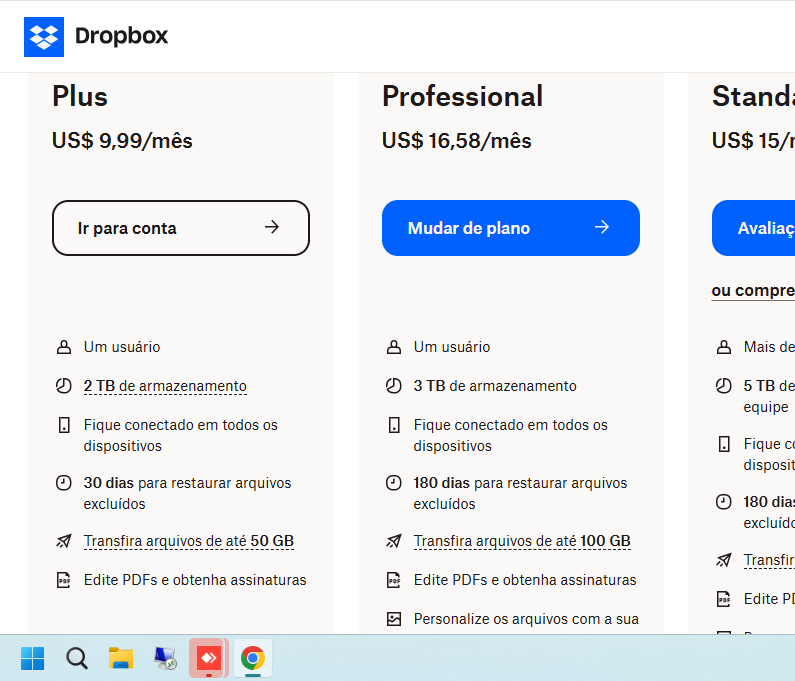Open the remote desktop taskbar icon
795x681 pixels.
point(165,658)
